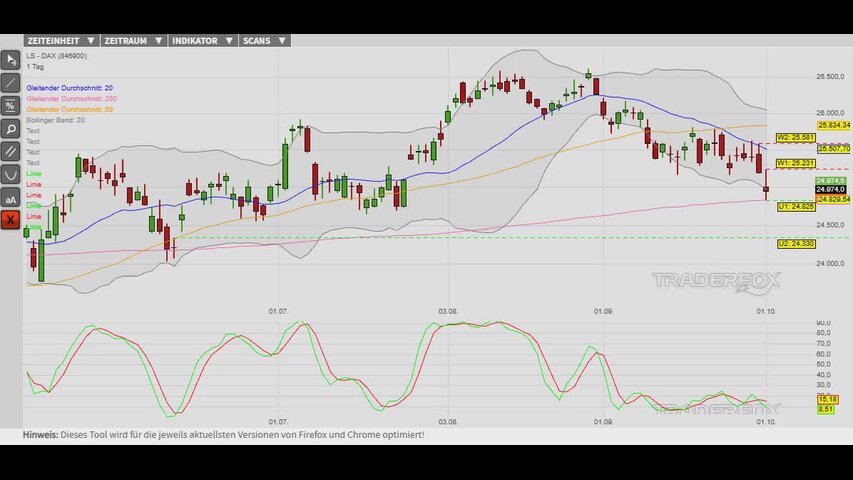Toggle the Bollinger Band: 20 legend entry

click(55, 120)
